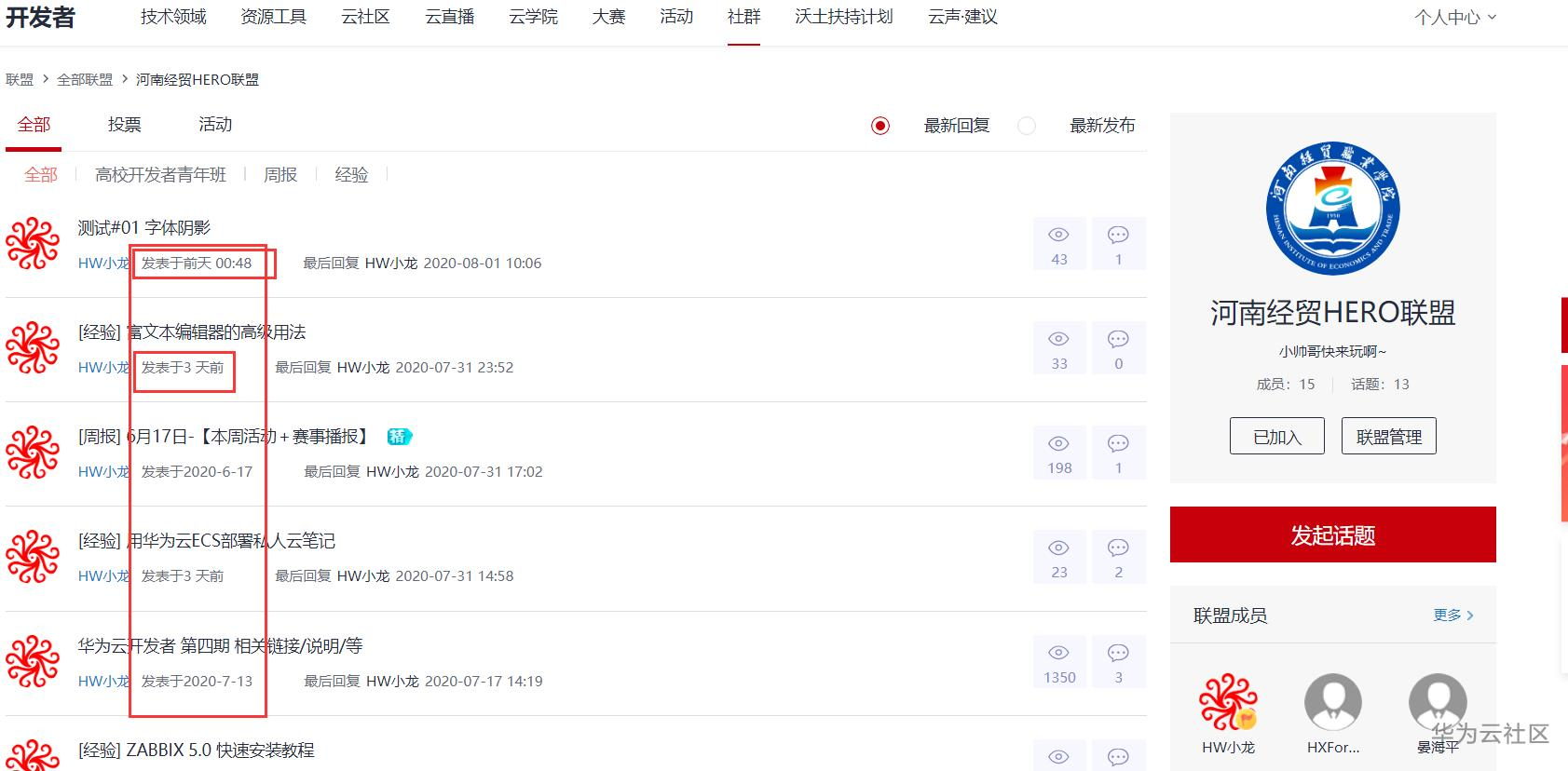Viewport: 1568px width, 771px height.
Task: Open comments bubble icon for 富文本编辑器的高级用法
Action: coord(1118,339)
